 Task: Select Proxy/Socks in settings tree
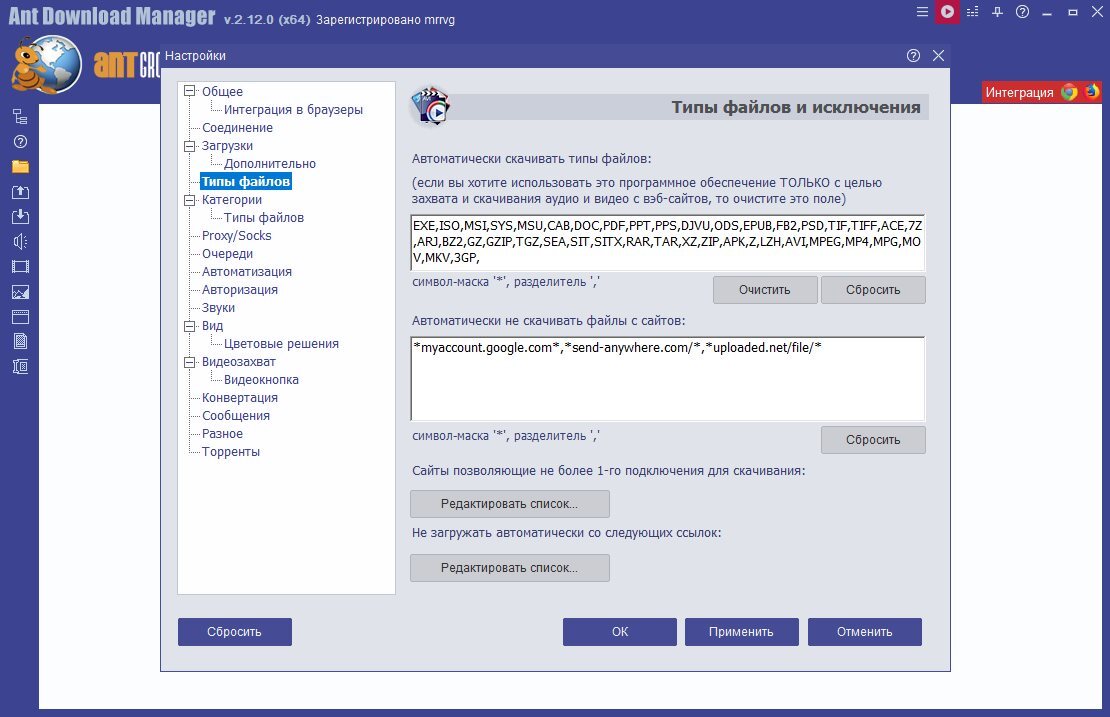pyautogui.click(x=236, y=236)
